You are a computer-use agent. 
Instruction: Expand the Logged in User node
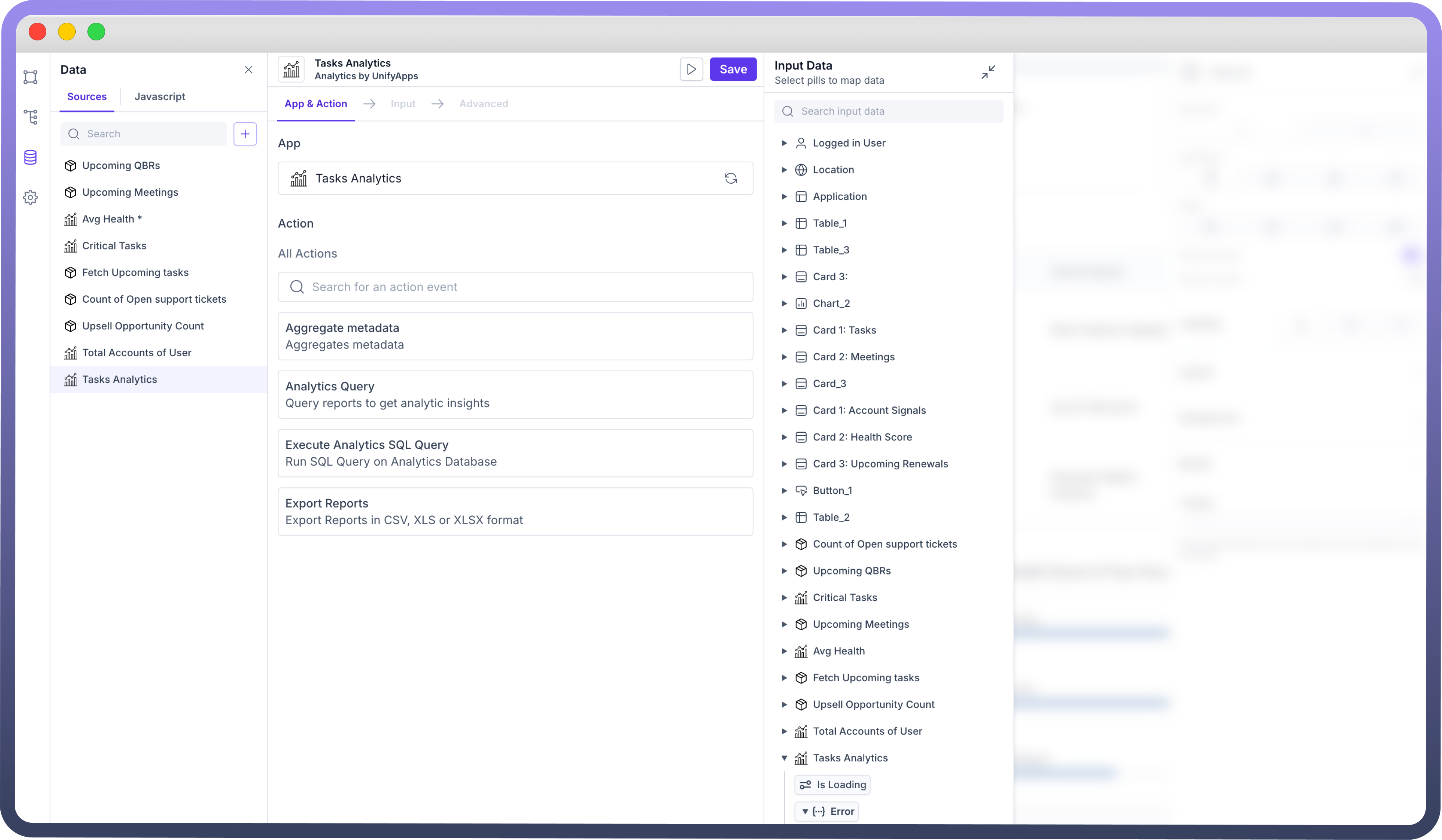[785, 143]
